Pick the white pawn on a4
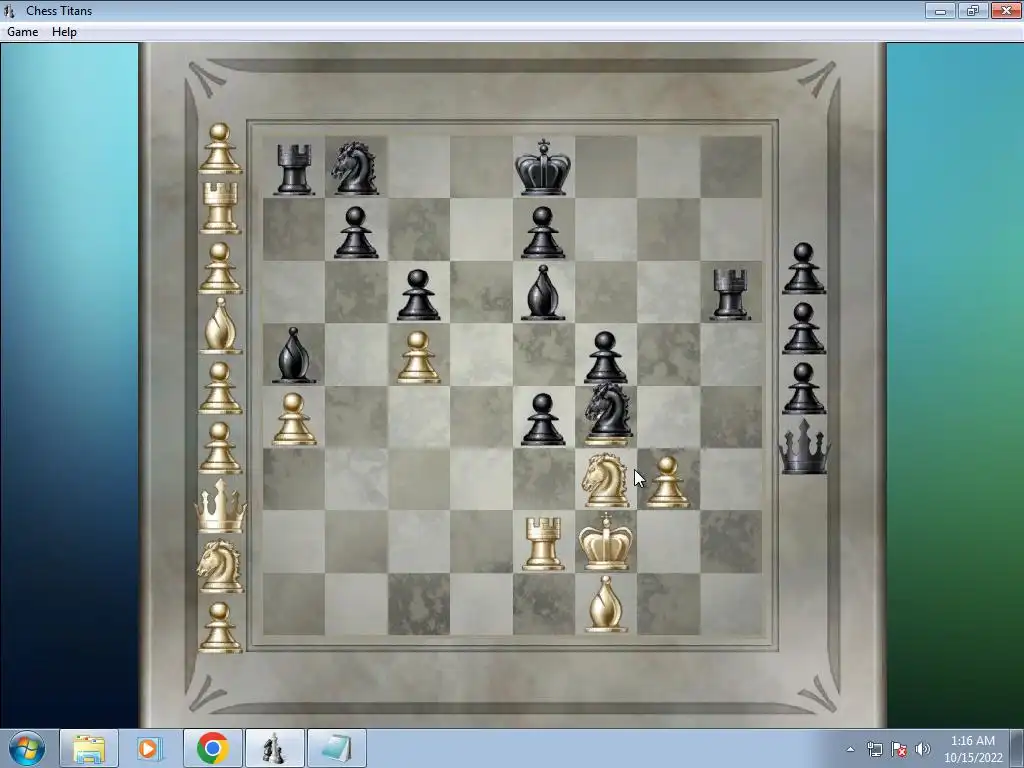Image resolution: width=1024 pixels, height=768 pixels. pos(294,419)
